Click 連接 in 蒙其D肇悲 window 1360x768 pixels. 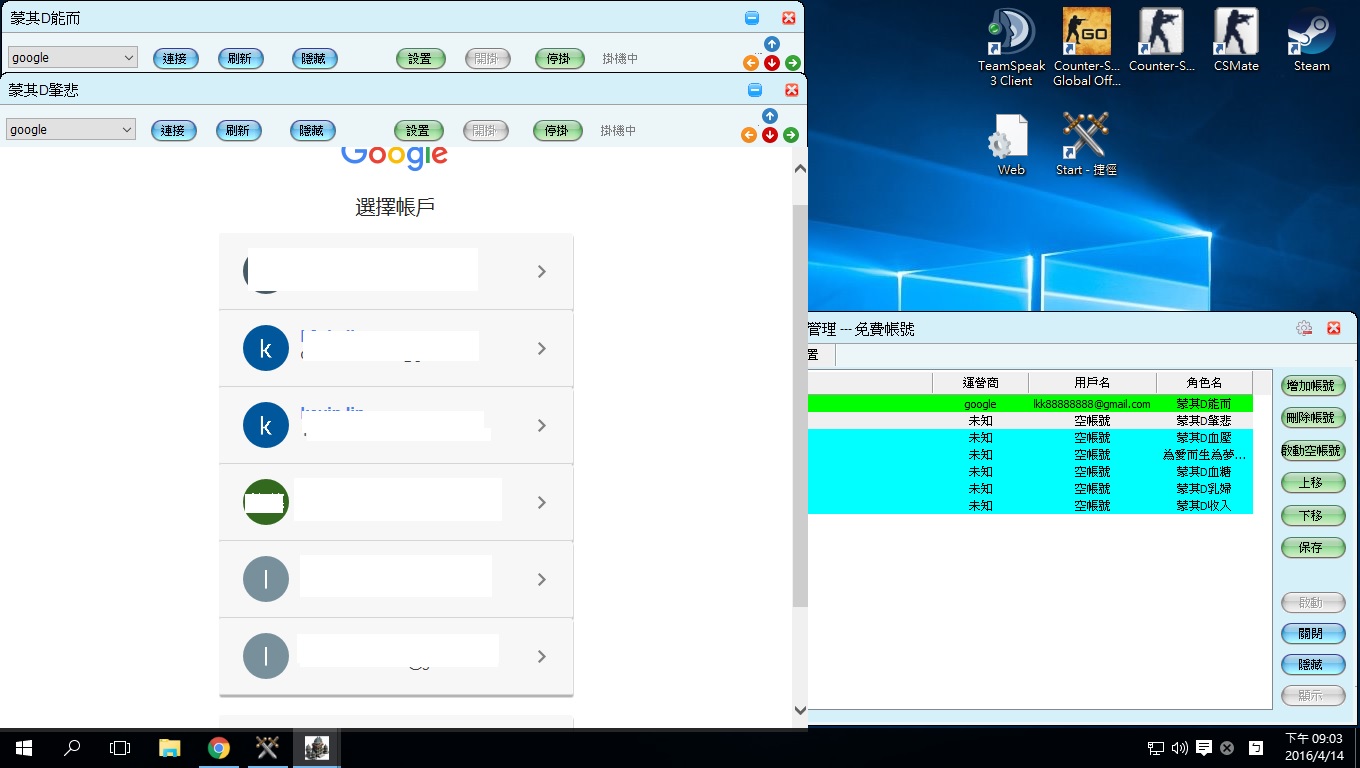pyautogui.click(x=173, y=131)
